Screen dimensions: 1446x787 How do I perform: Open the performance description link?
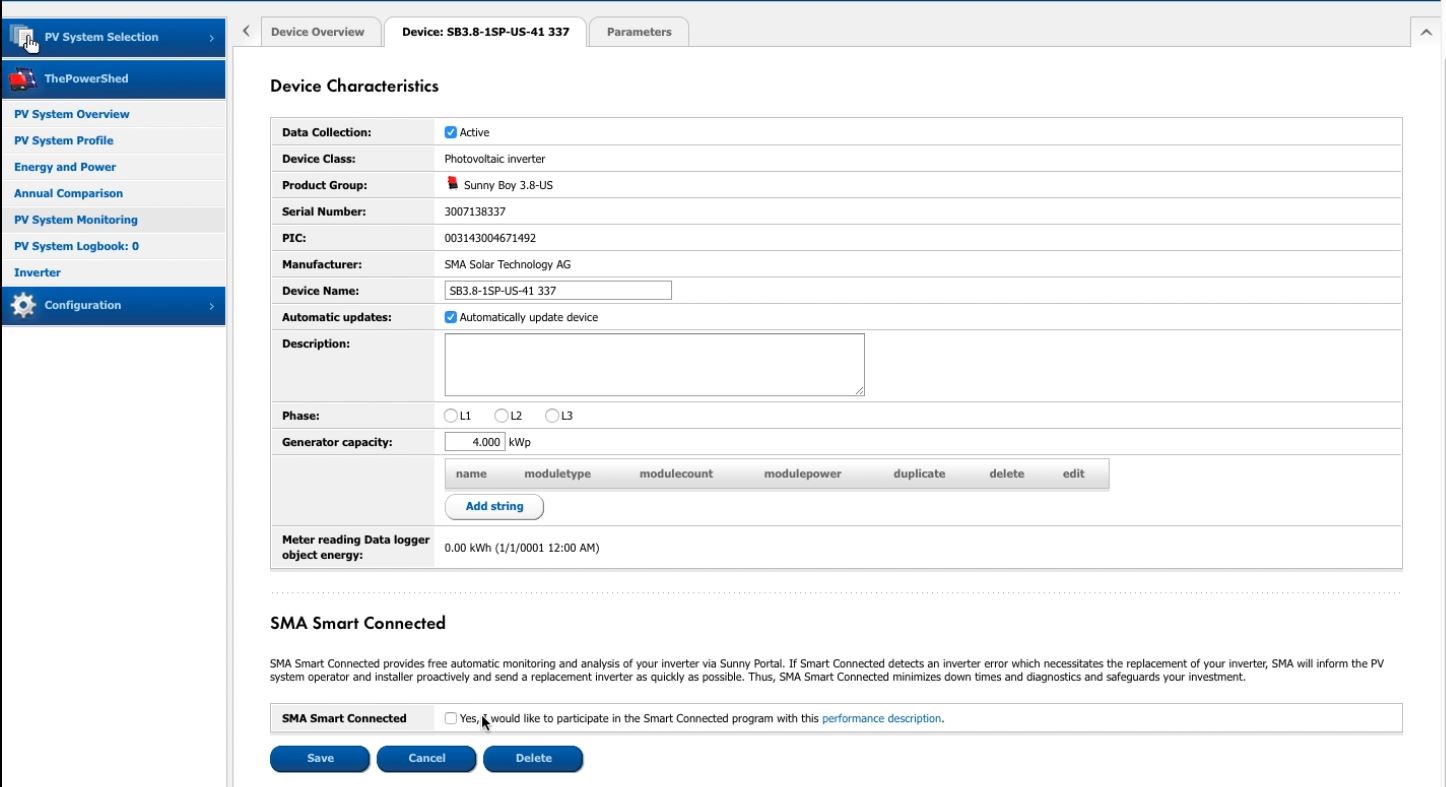click(881, 718)
